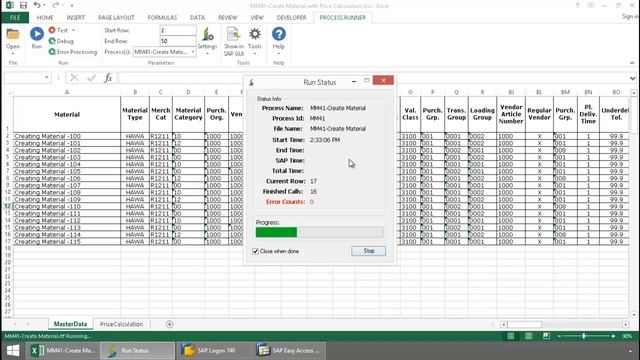The height and width of the screenshot is (360, 640).
Task: Switch to Normal view in status bar
Action: (511, 336)
